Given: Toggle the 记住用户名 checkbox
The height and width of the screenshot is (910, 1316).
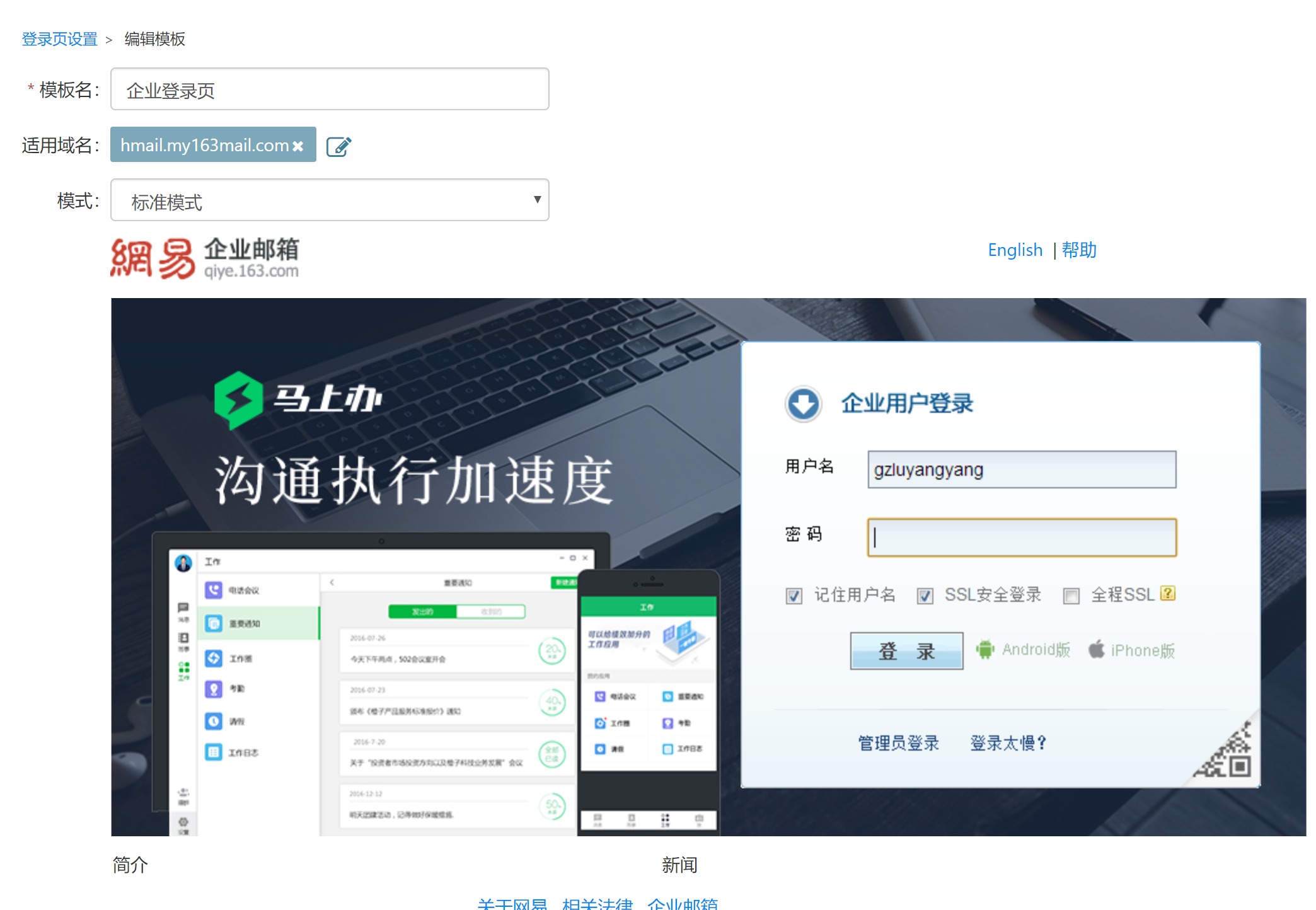Looking at the screenshot, I should tap(794, 594).
